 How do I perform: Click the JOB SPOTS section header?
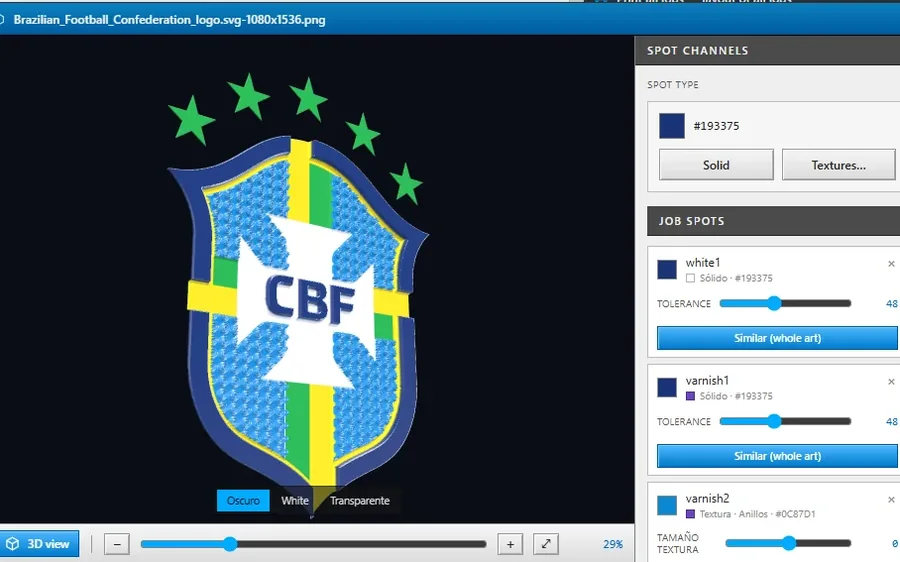coord(773,221)
